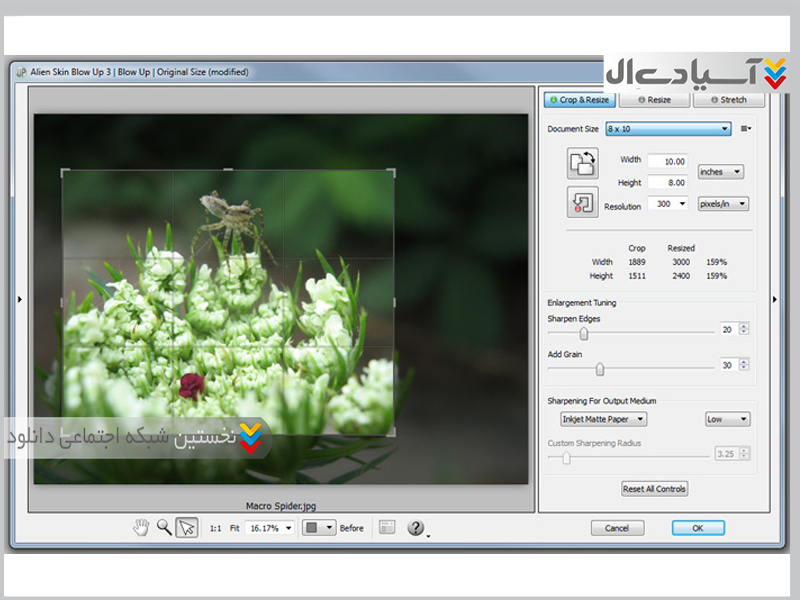
Task: Click the Width input field
Action: click(x=667, y=161)
